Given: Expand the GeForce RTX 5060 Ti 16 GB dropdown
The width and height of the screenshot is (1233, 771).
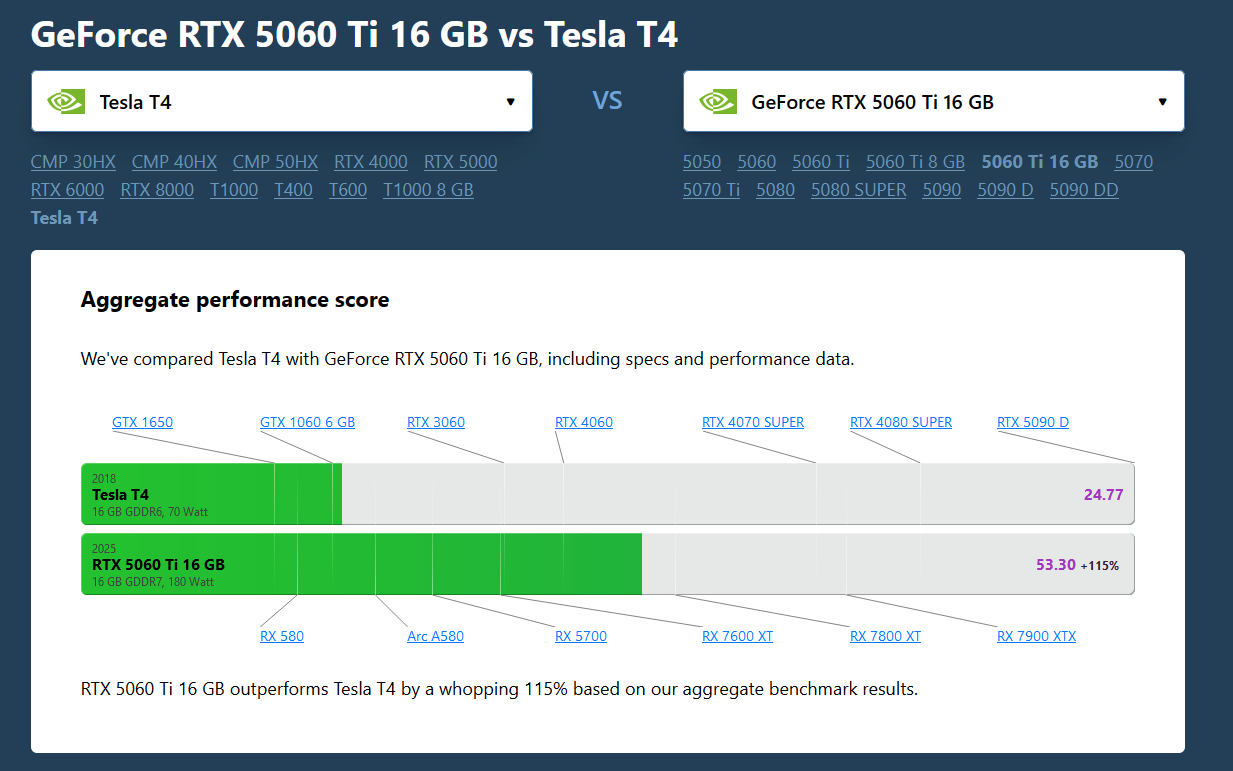Looking at the screenshot, I should (x=1162, y=101).
